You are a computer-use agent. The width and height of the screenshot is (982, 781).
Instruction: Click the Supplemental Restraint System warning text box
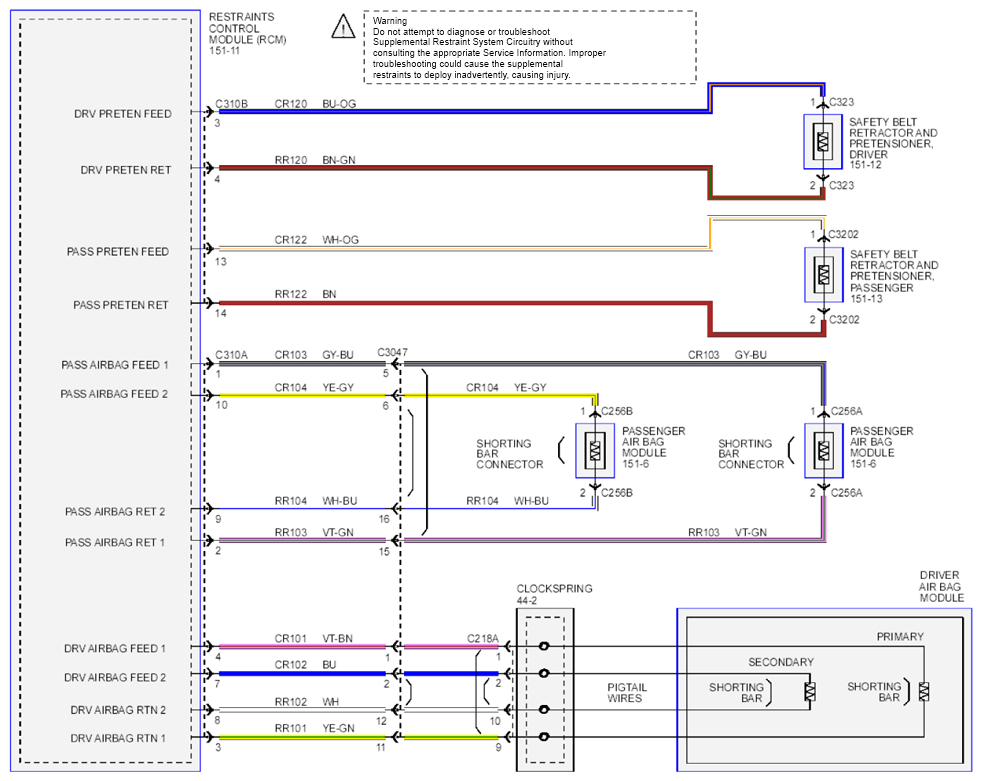(530, 47)
